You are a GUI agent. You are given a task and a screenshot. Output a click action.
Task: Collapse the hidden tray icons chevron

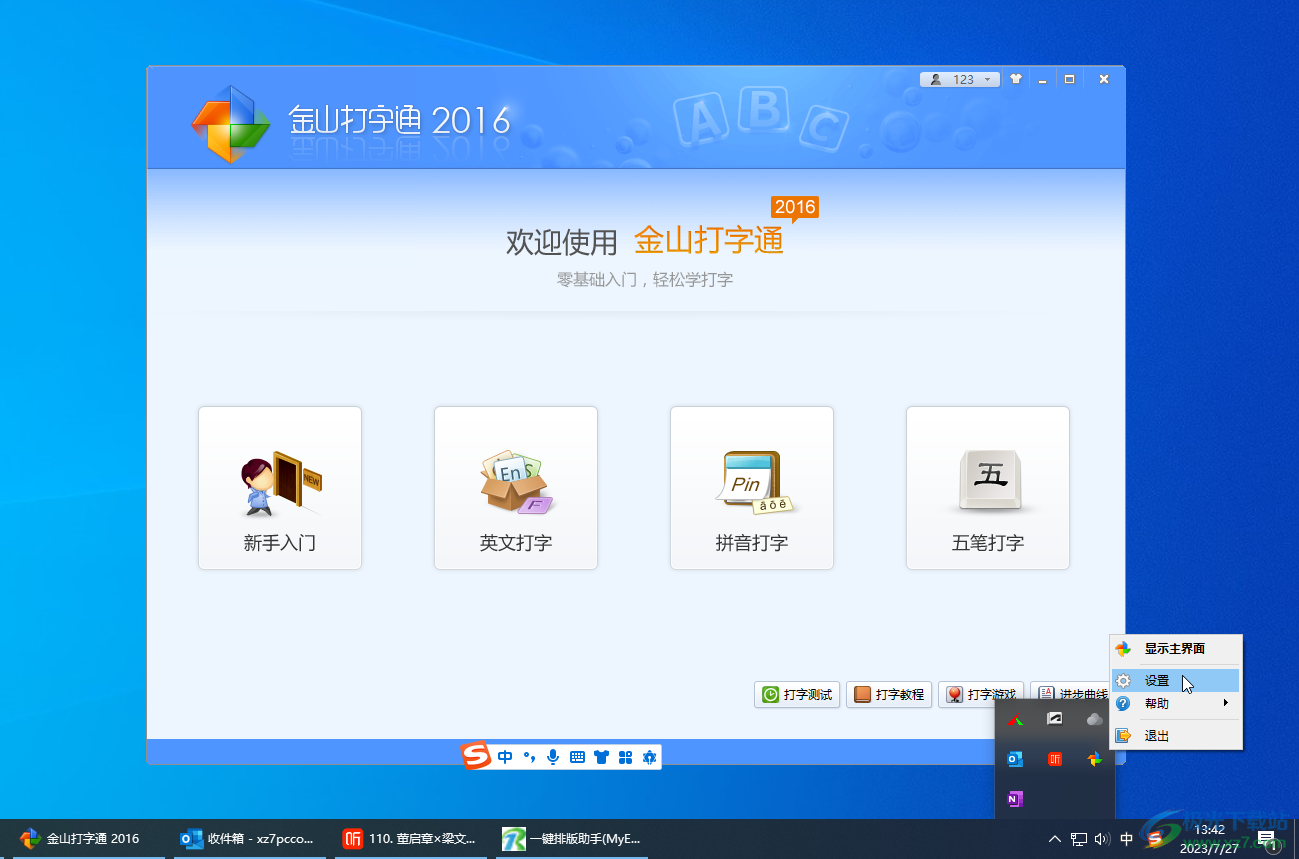click(x=1054, y=839)
